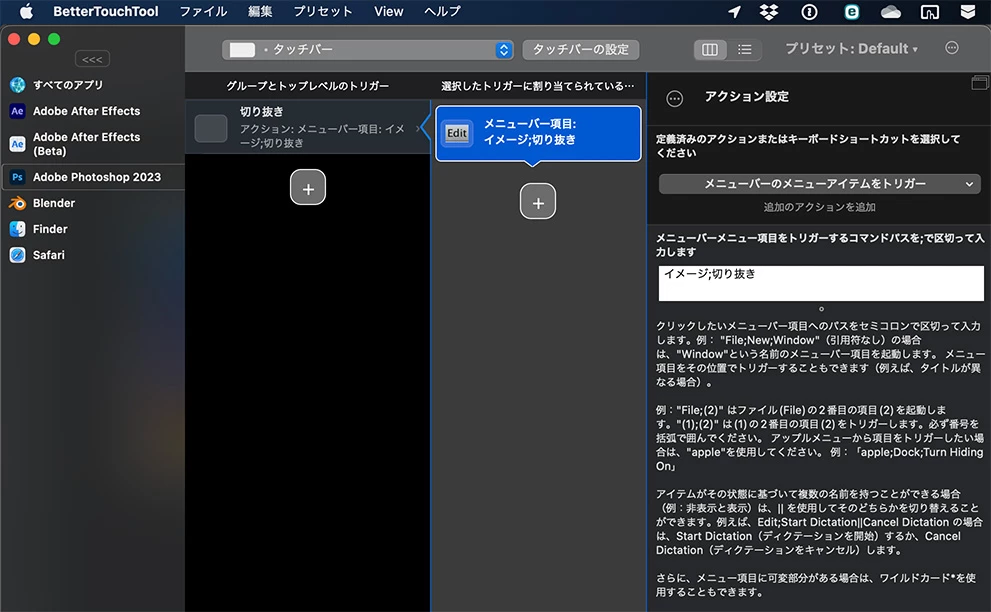Open the プリセット menu
Screen dimensions: 991x612
[x=322, y=11]
